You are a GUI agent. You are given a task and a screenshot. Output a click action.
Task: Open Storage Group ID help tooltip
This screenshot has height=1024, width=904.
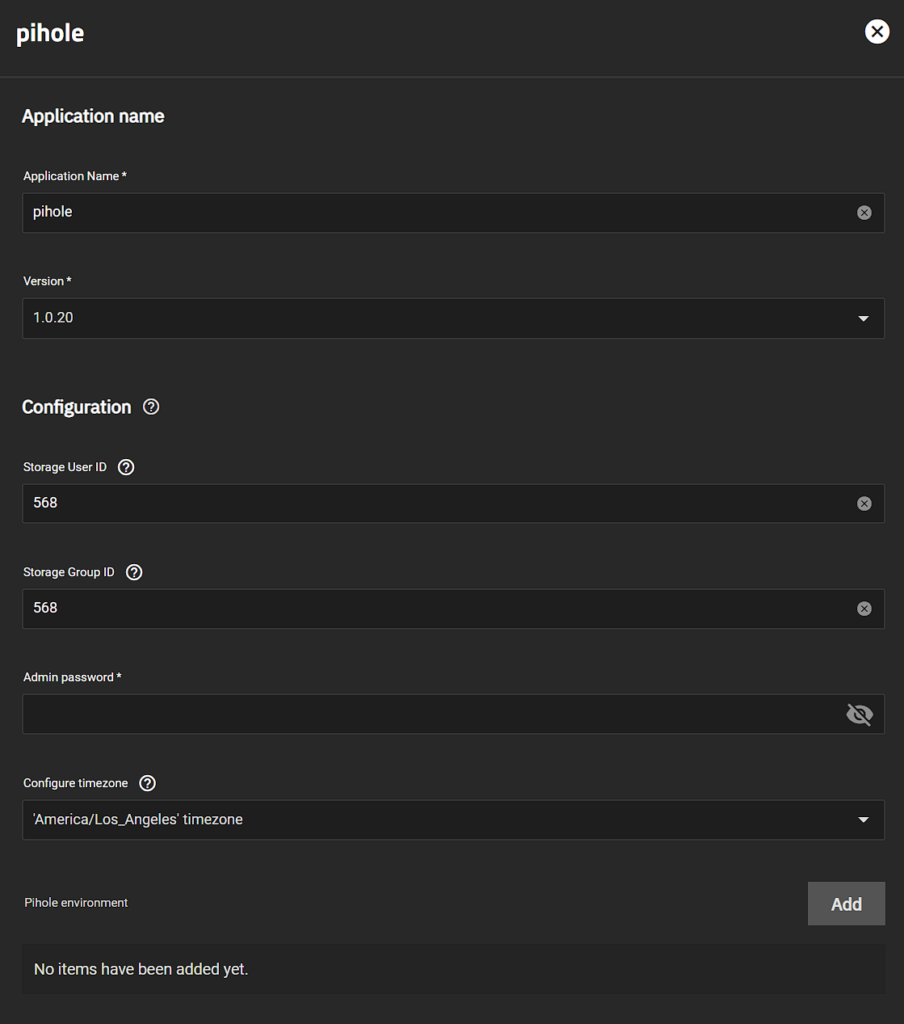pos(134,572)
